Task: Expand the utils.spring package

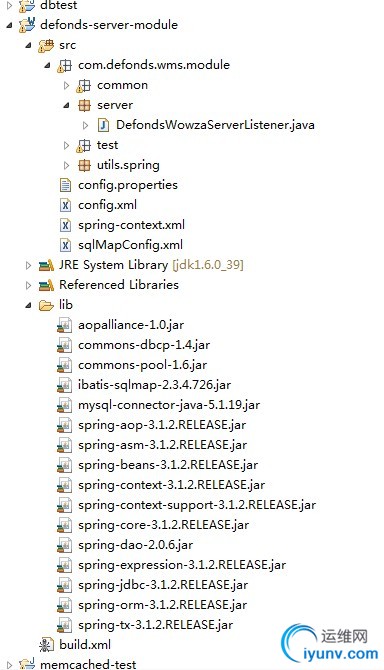Action: (66, 165)
